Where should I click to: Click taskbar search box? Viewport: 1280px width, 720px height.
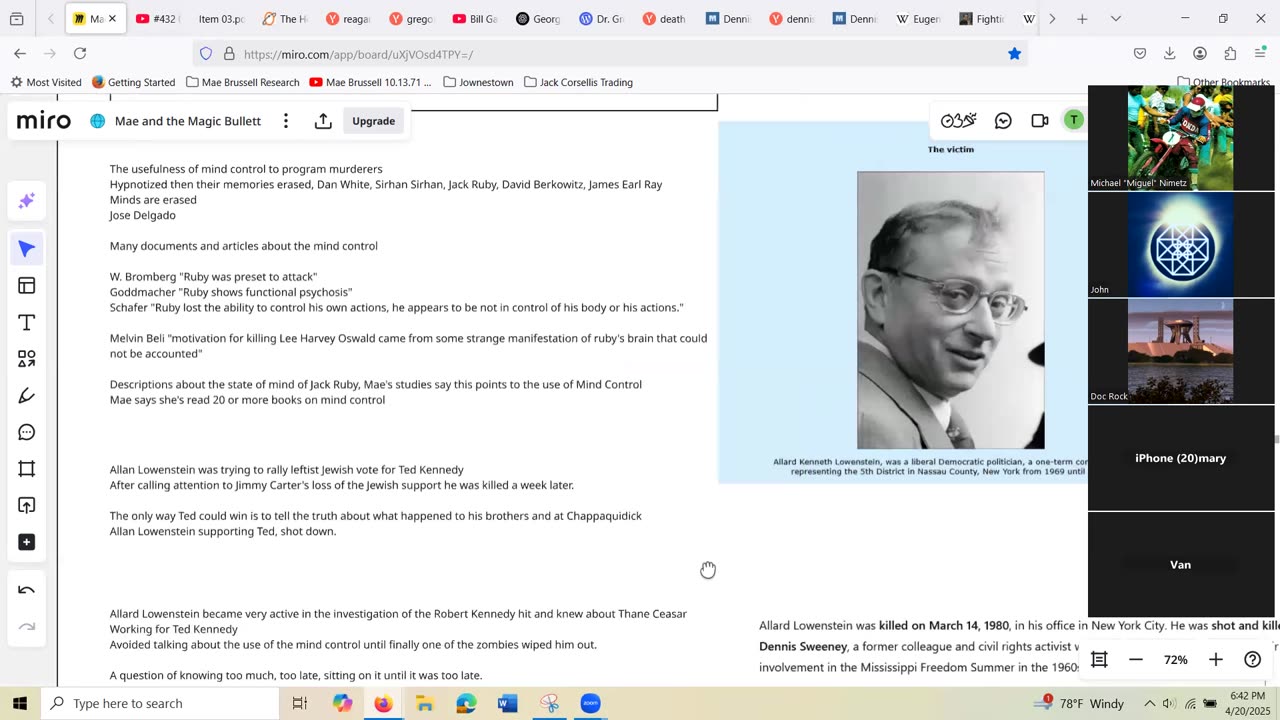click(160, 703)
